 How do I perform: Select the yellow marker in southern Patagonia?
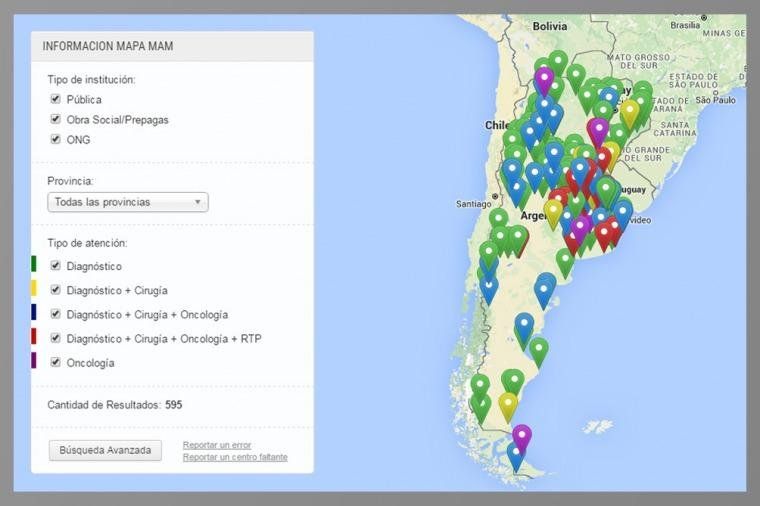click(x=508, y=404)
